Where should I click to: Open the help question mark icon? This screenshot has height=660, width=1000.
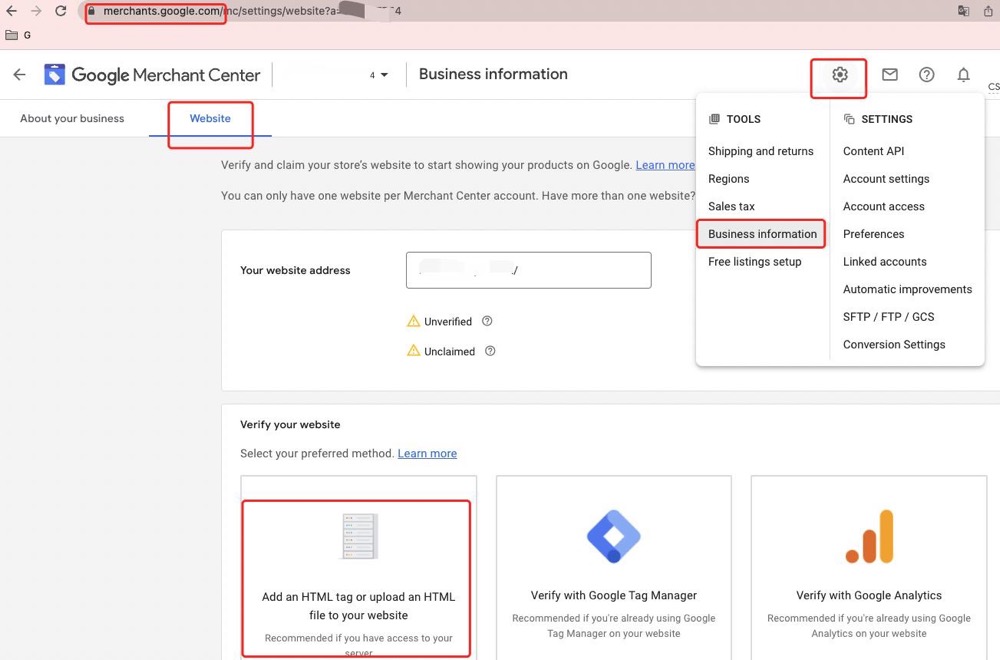click(x=926, y=75)
